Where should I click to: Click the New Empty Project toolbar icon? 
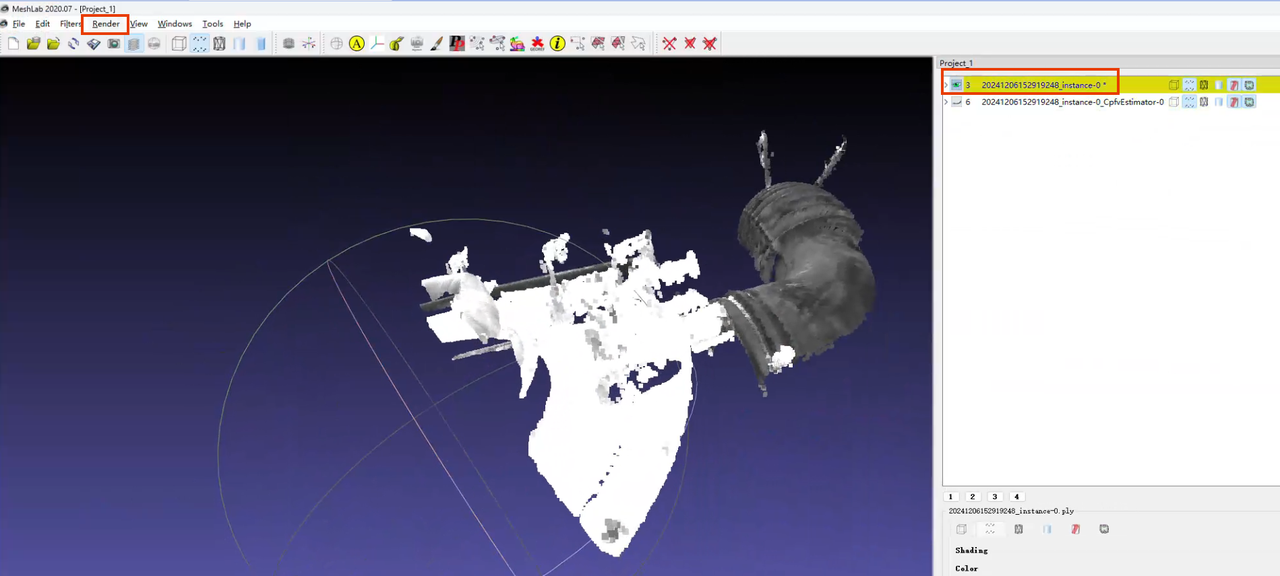[13, 43]
